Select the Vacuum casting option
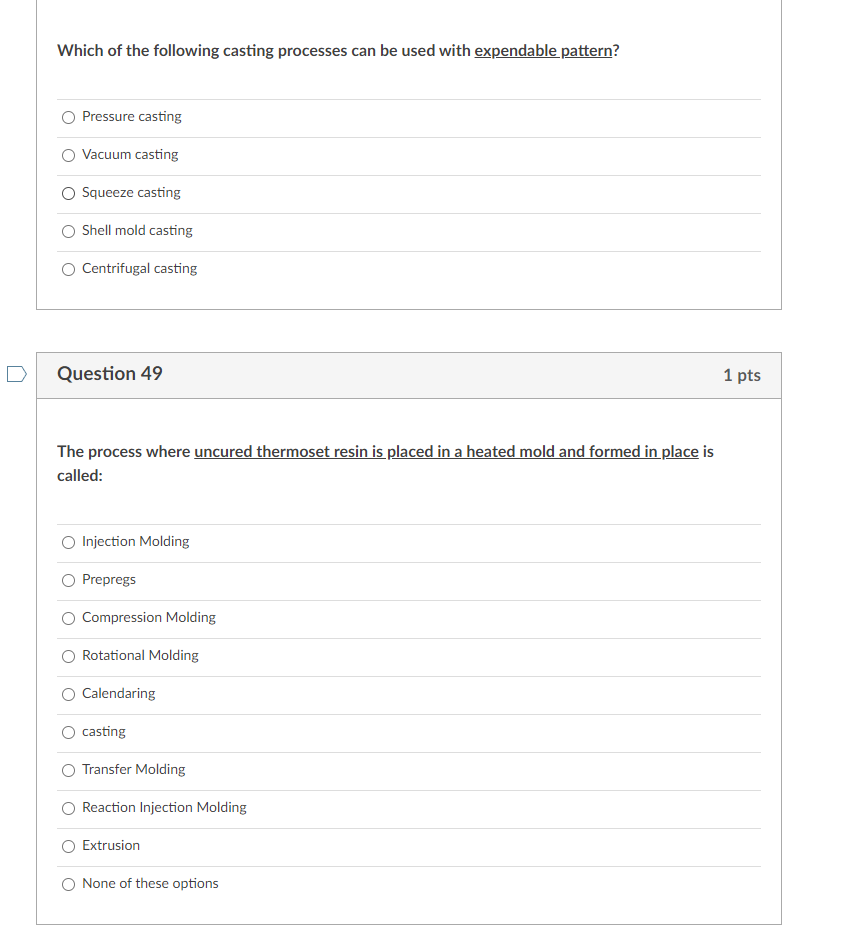Viewport: 854px width, 929px height. coord(68,155)
